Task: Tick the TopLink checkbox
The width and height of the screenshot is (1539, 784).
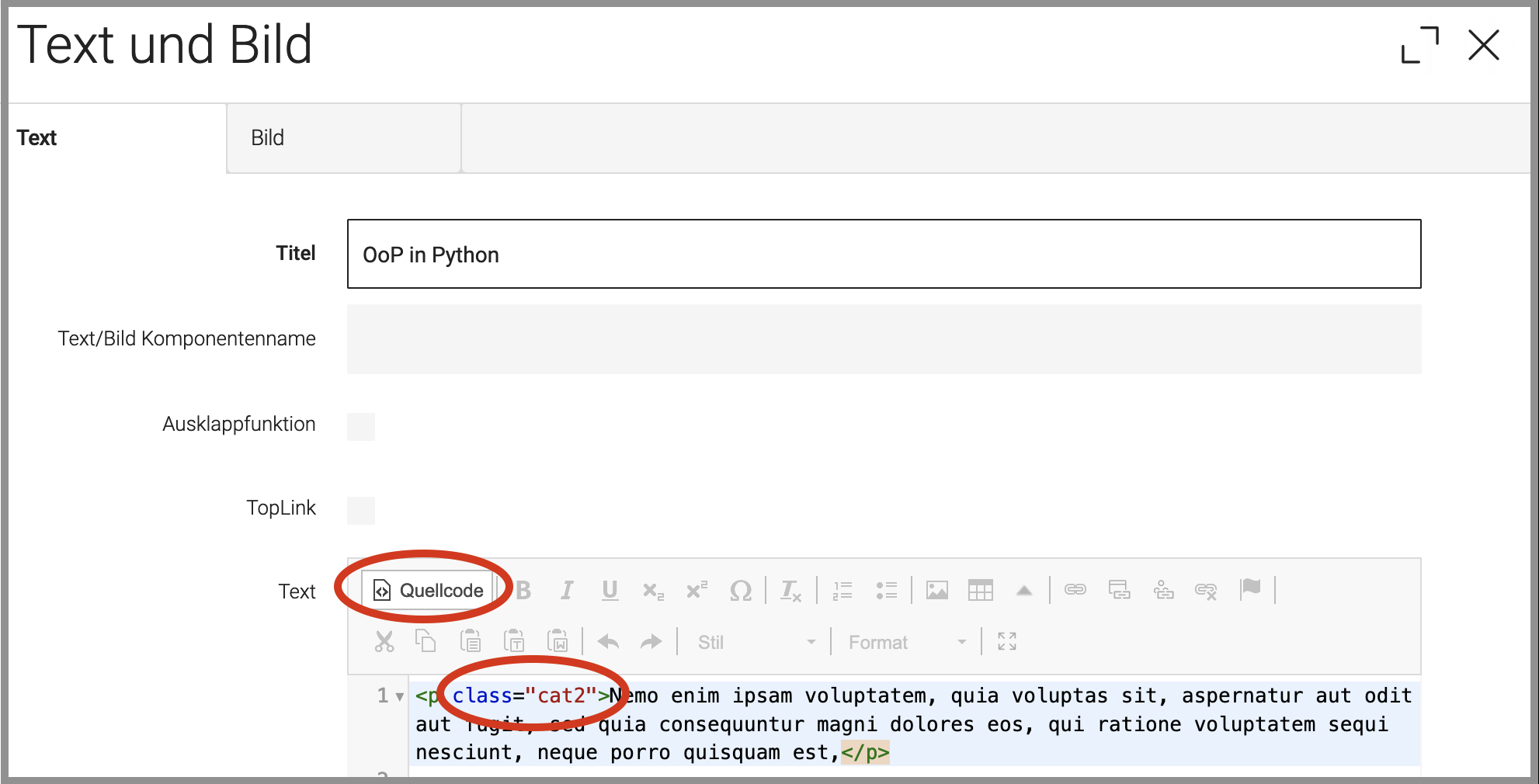Action: point(361,510)
